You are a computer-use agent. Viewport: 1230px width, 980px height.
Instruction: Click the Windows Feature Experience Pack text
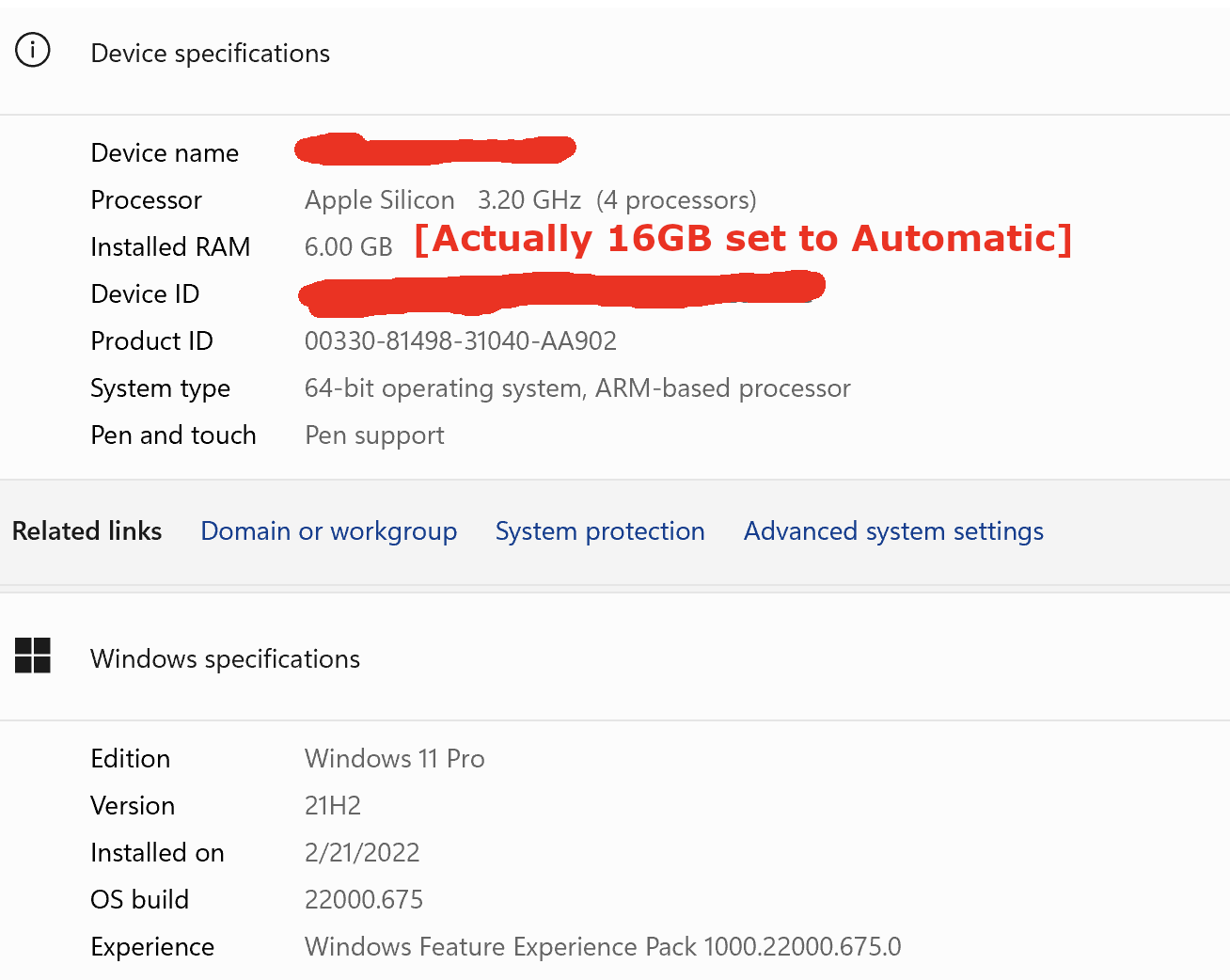[x=602, y=947]
